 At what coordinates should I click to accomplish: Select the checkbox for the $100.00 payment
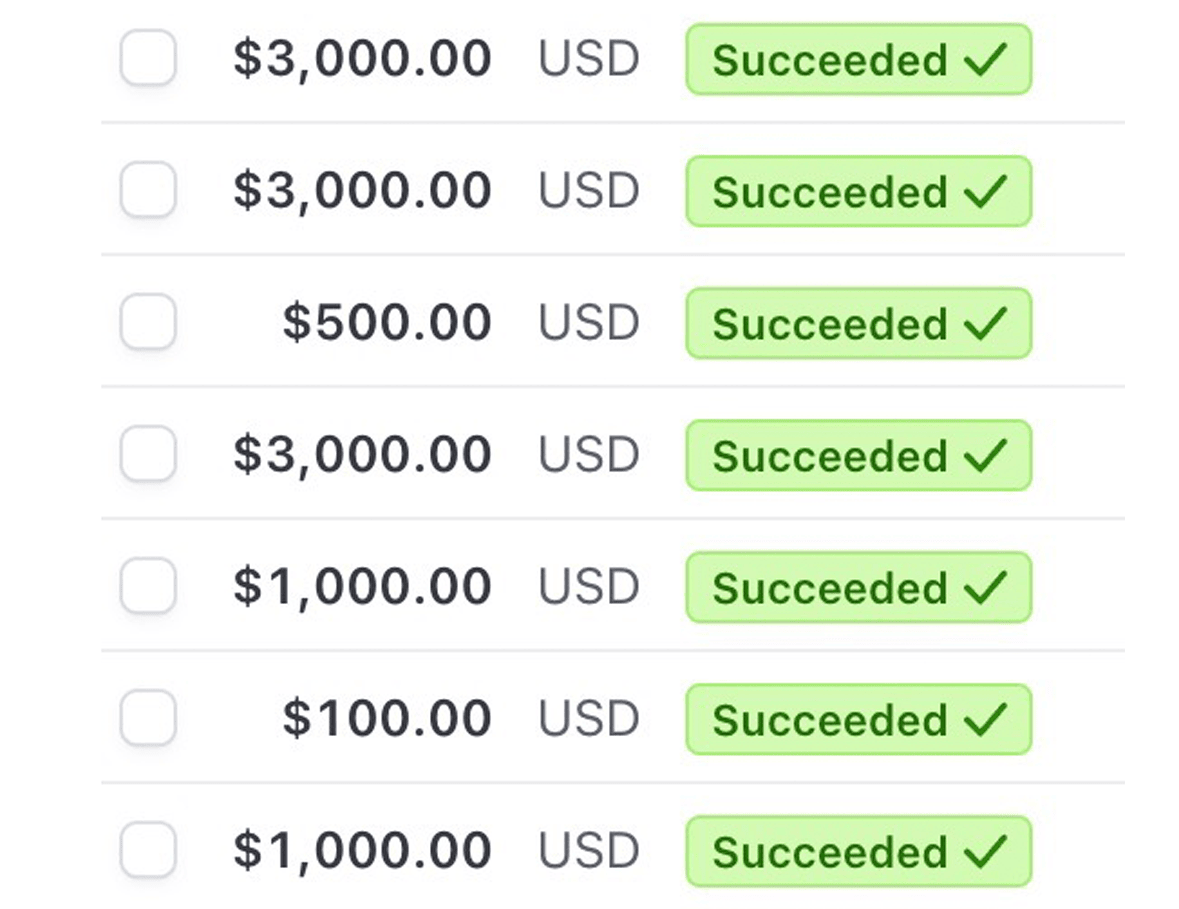(148, 718)
